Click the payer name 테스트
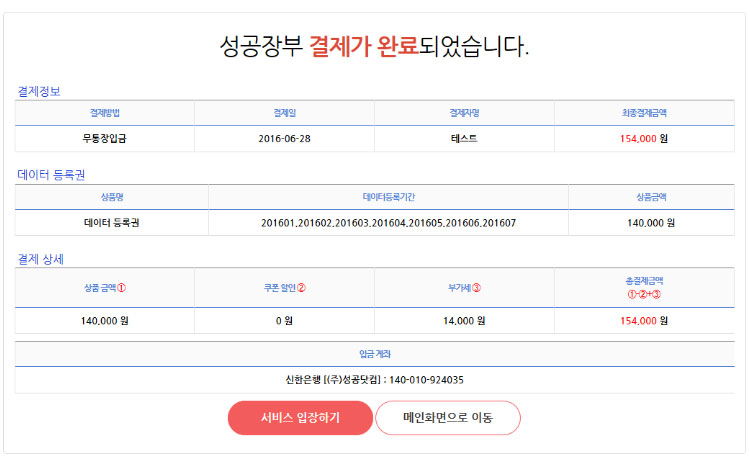The width and height of the screenshot is (750, 473). (464, 139)
